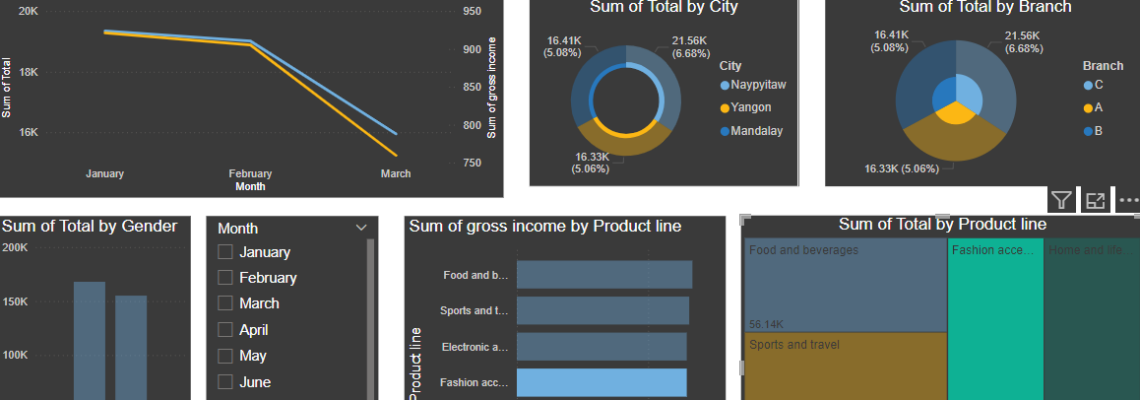The image size is (1140, 400).
Task: Select the Food and beverages treemap tile
Action: tap(846, 285)
